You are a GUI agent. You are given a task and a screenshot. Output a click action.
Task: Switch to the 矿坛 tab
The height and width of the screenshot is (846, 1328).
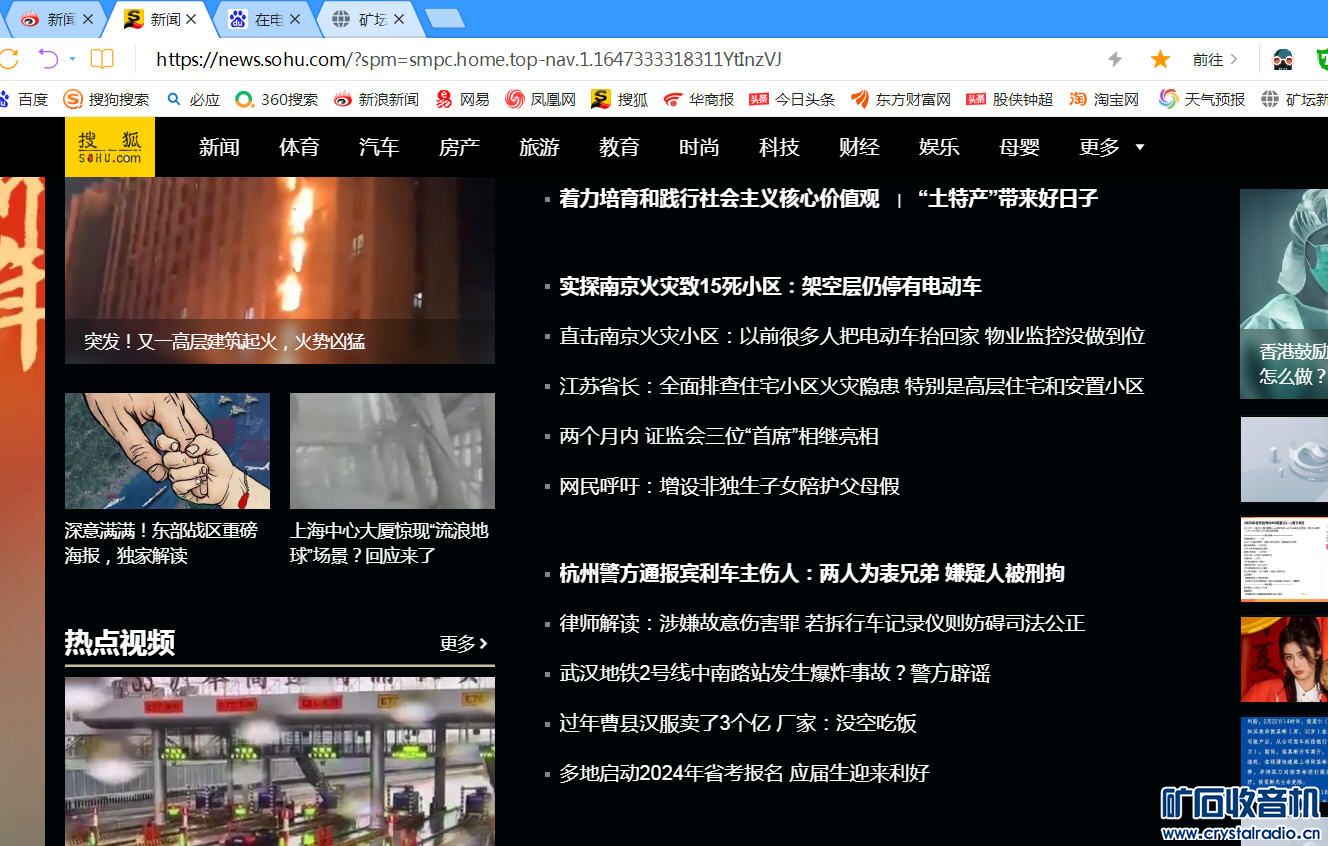pyautogui.click(x=370, y=19)
